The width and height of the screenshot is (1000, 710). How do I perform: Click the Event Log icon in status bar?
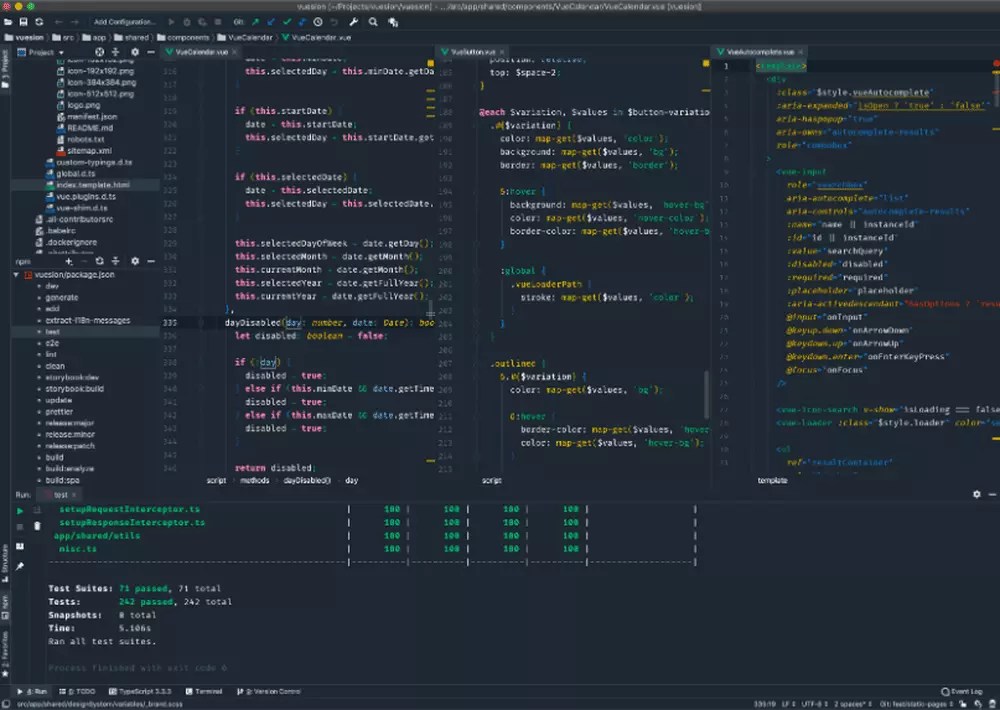pos(945,691)
